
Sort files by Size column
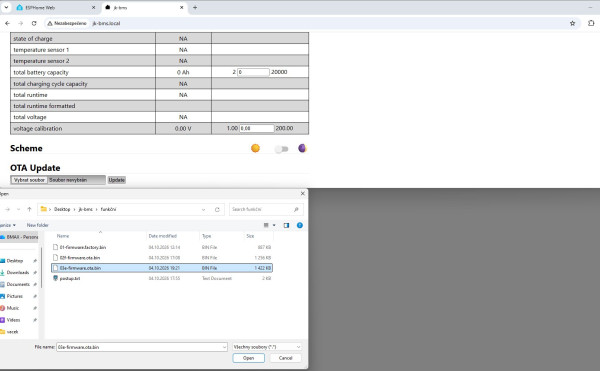coord(250,236)
